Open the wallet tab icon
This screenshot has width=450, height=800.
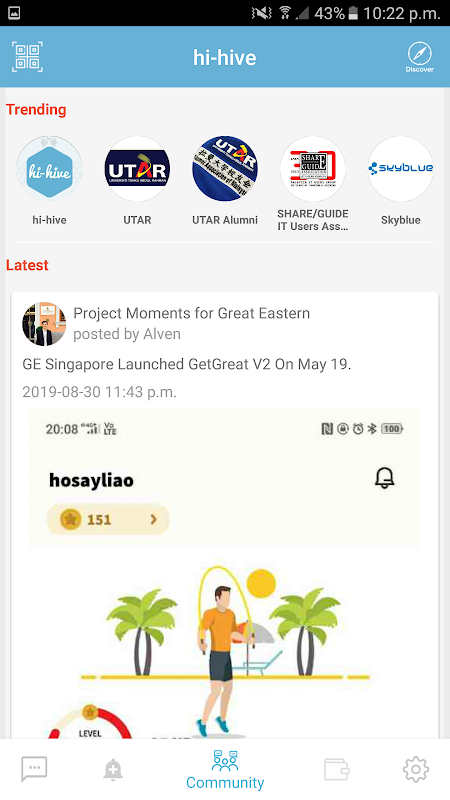coord(337,769)
